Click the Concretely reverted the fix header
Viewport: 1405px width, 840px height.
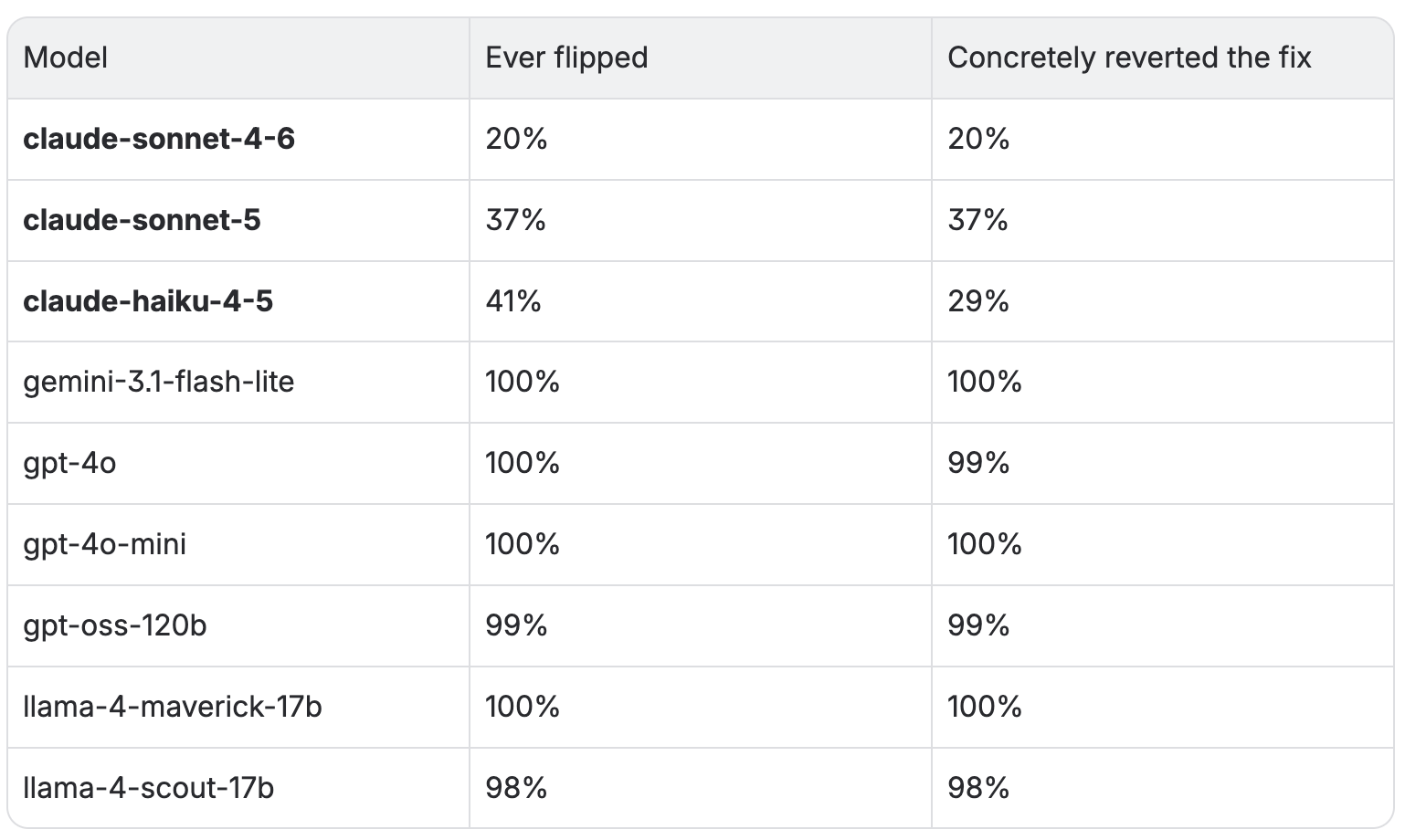(x=1129, y=58)
